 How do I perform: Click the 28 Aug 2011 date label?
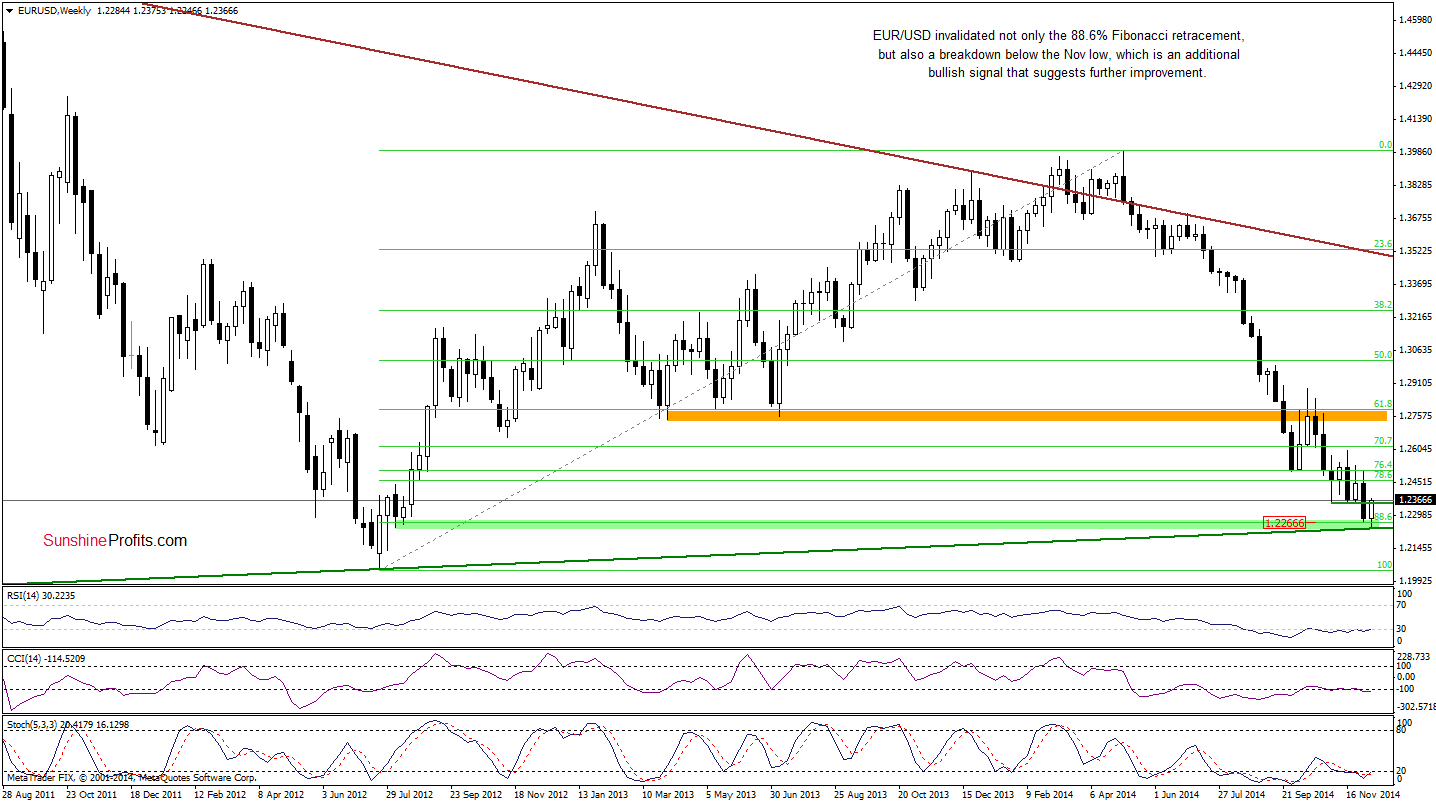point(29,794)
